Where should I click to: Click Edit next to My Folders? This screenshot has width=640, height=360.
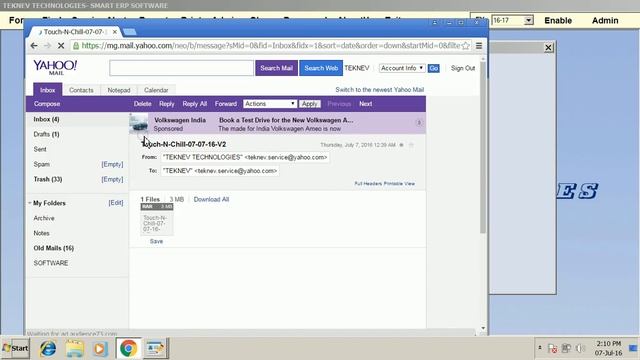pyautogui.click(x=116, y=202)
